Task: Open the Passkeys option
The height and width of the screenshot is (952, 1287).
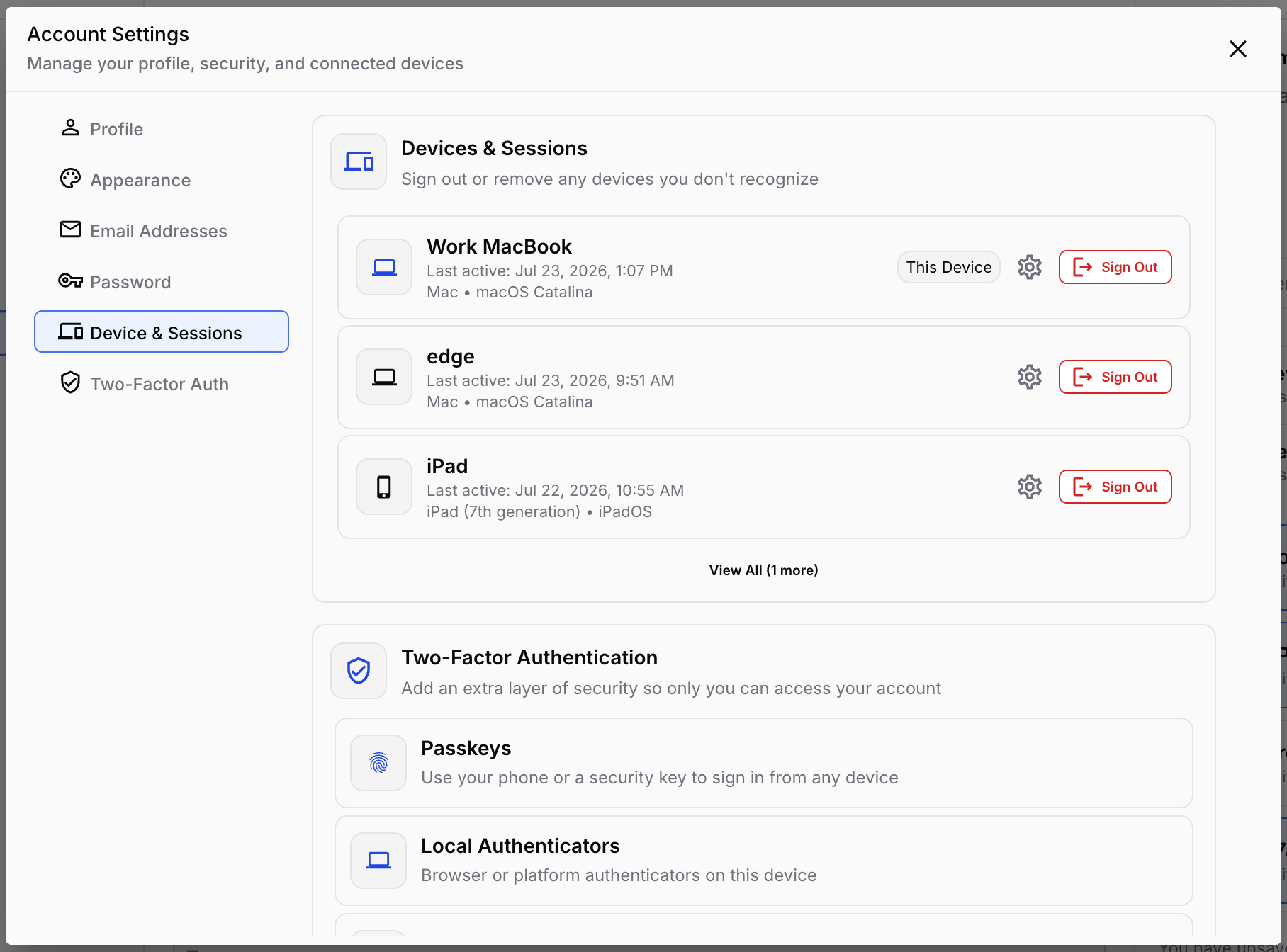Action: [763, 763]
